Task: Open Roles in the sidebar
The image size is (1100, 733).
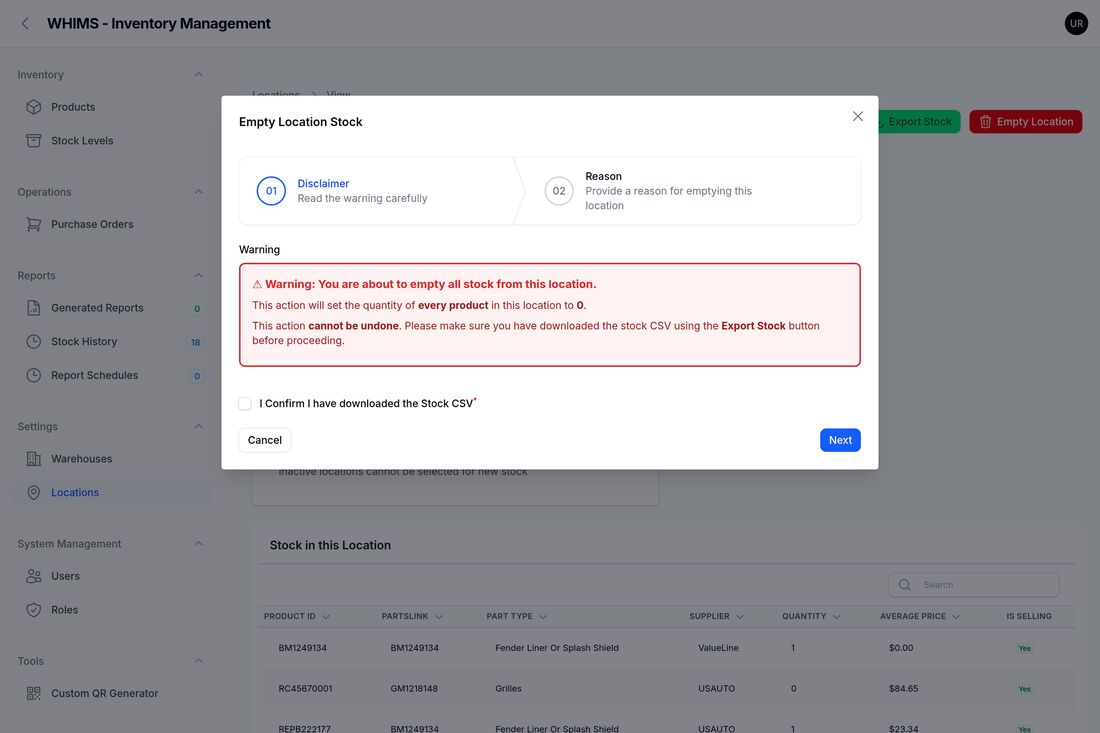Action: (x=112, y=609)
